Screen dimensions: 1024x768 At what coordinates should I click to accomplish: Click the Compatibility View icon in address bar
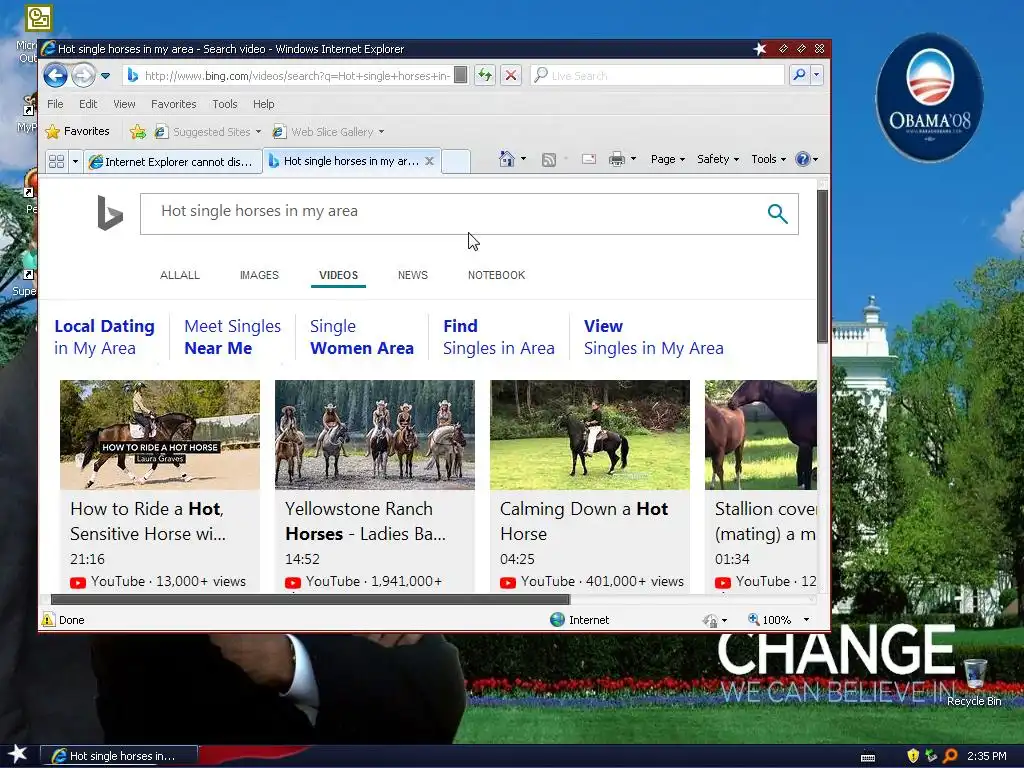[460, 75]
